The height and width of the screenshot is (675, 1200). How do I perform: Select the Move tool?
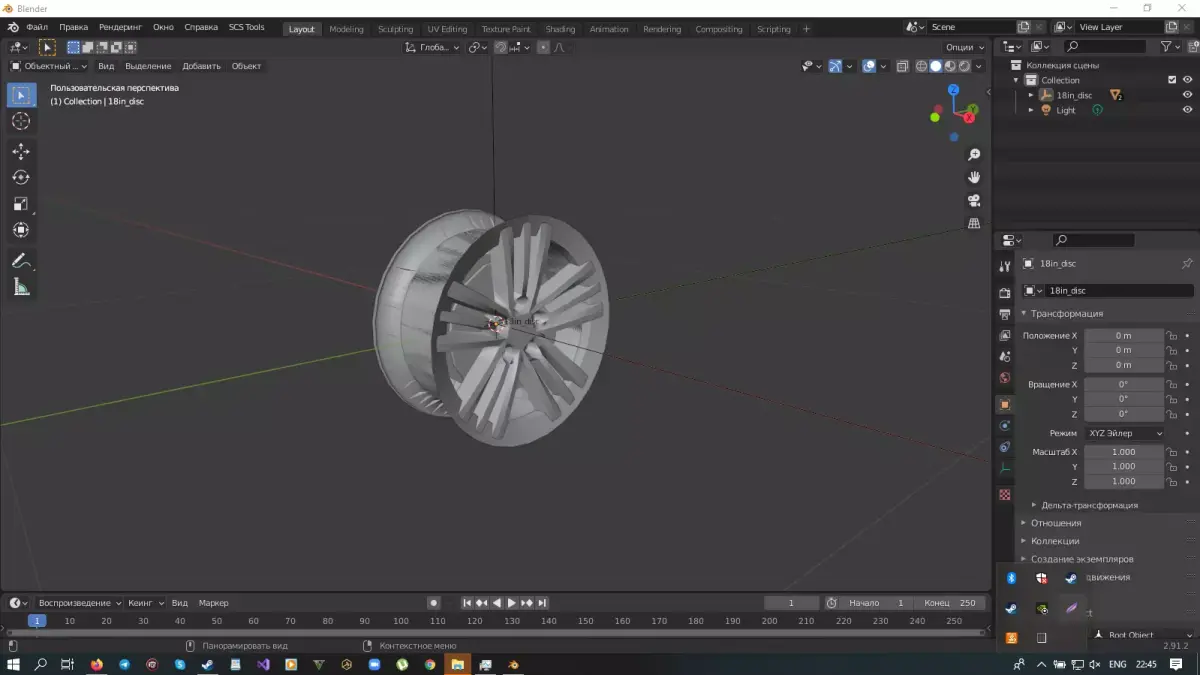pyautogui.click(x=21, y=151)
